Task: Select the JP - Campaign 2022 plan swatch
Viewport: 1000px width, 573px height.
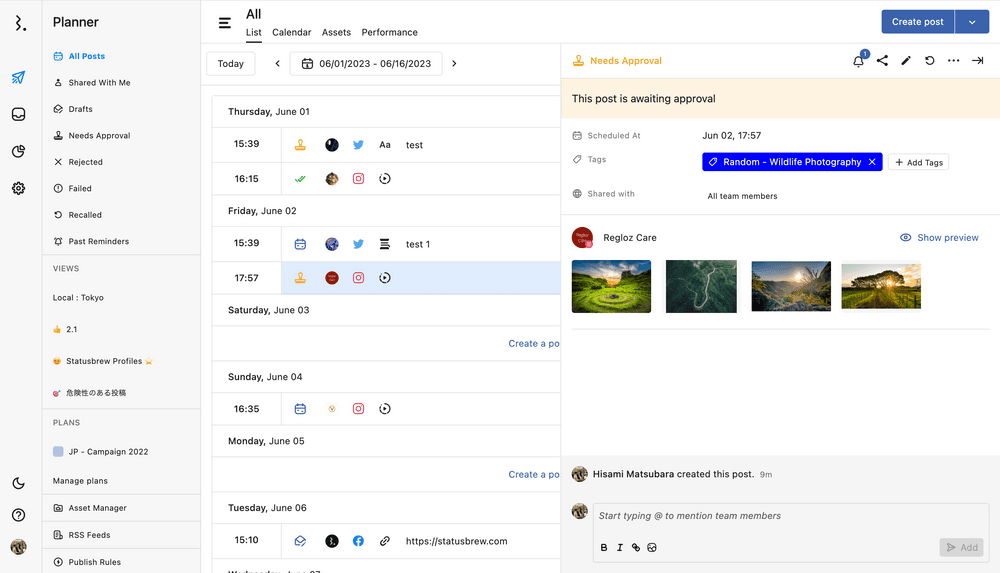Action: pos(59,452)
